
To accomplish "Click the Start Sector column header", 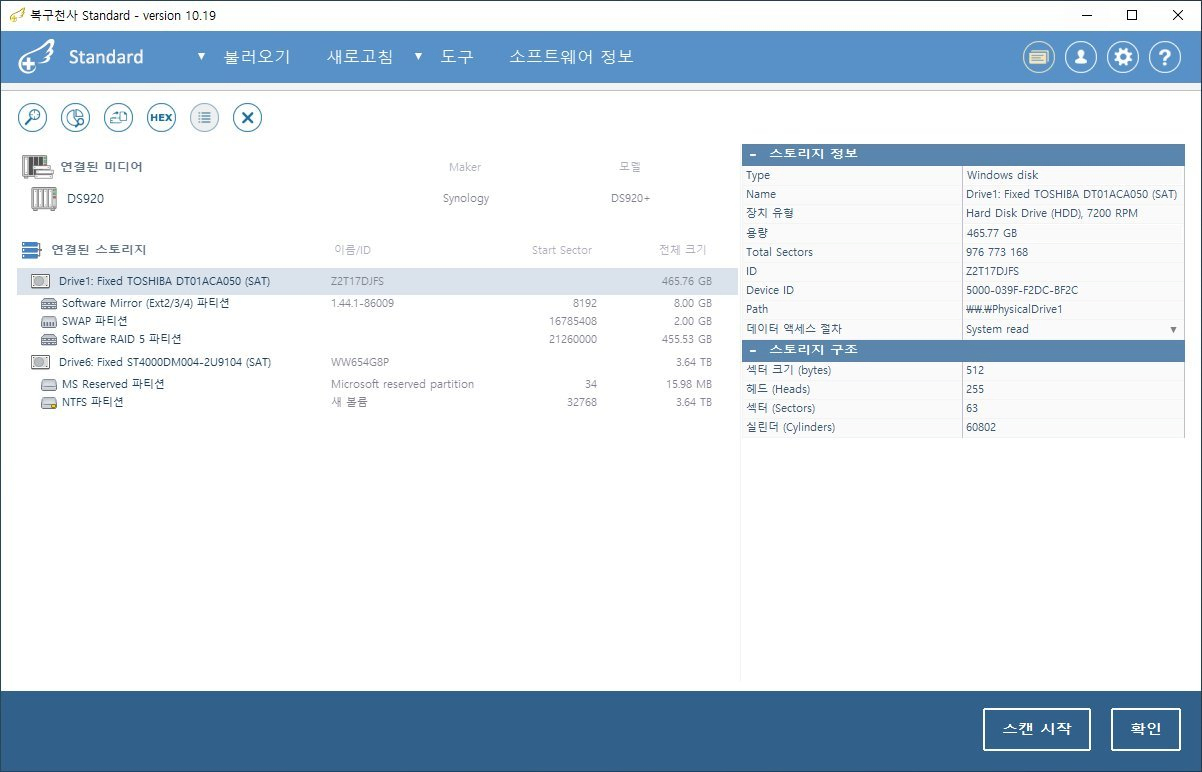I will pos(562,250).
